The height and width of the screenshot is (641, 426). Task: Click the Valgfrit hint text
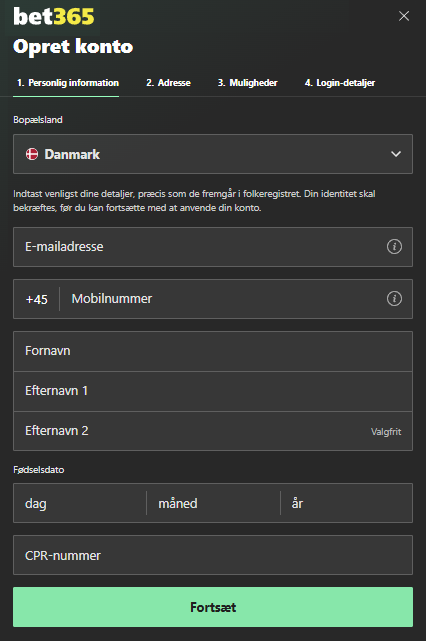point(386,432)
